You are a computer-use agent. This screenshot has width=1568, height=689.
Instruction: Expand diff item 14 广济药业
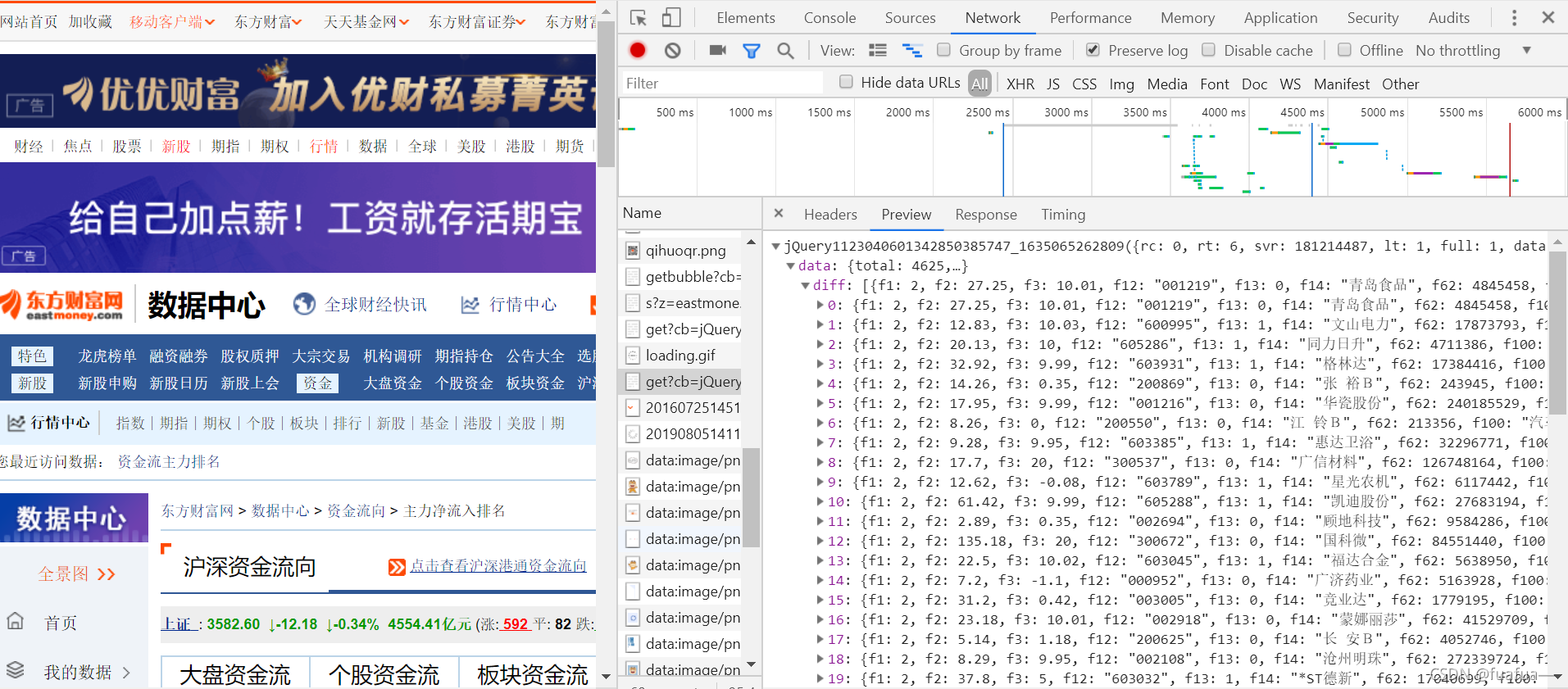[x=820, y=580]
